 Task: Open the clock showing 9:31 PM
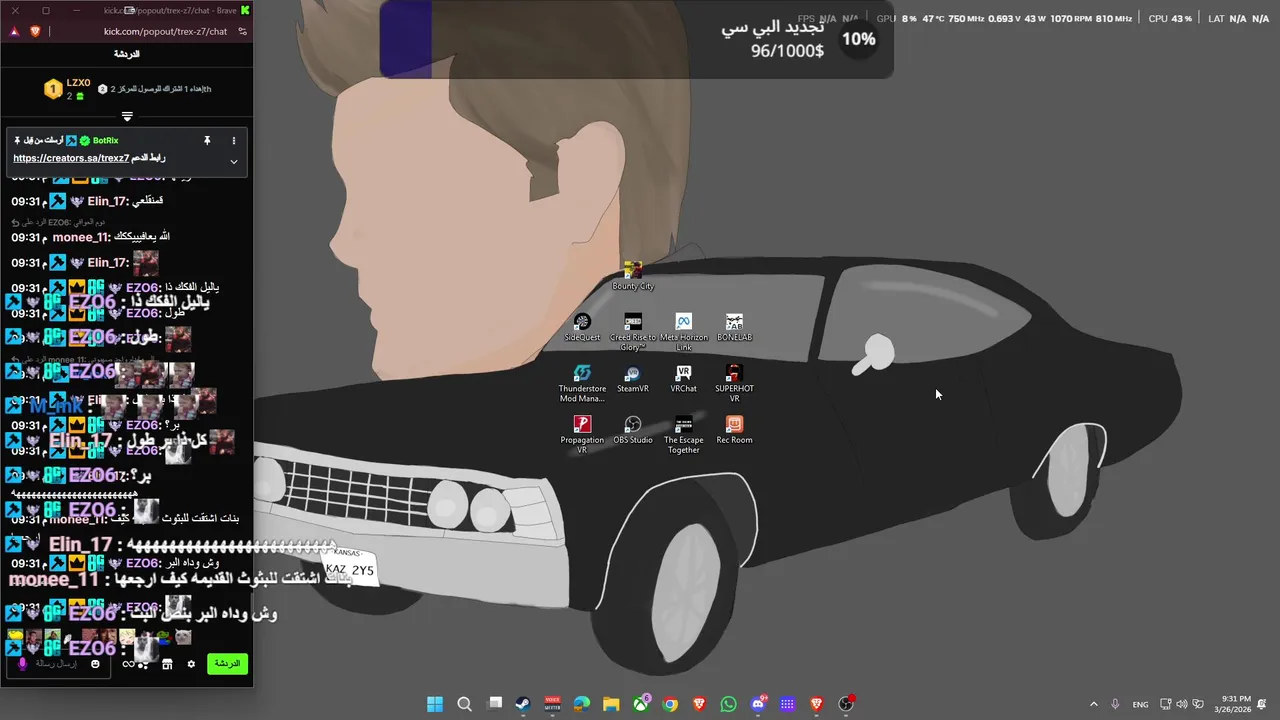pos(1236,704)
